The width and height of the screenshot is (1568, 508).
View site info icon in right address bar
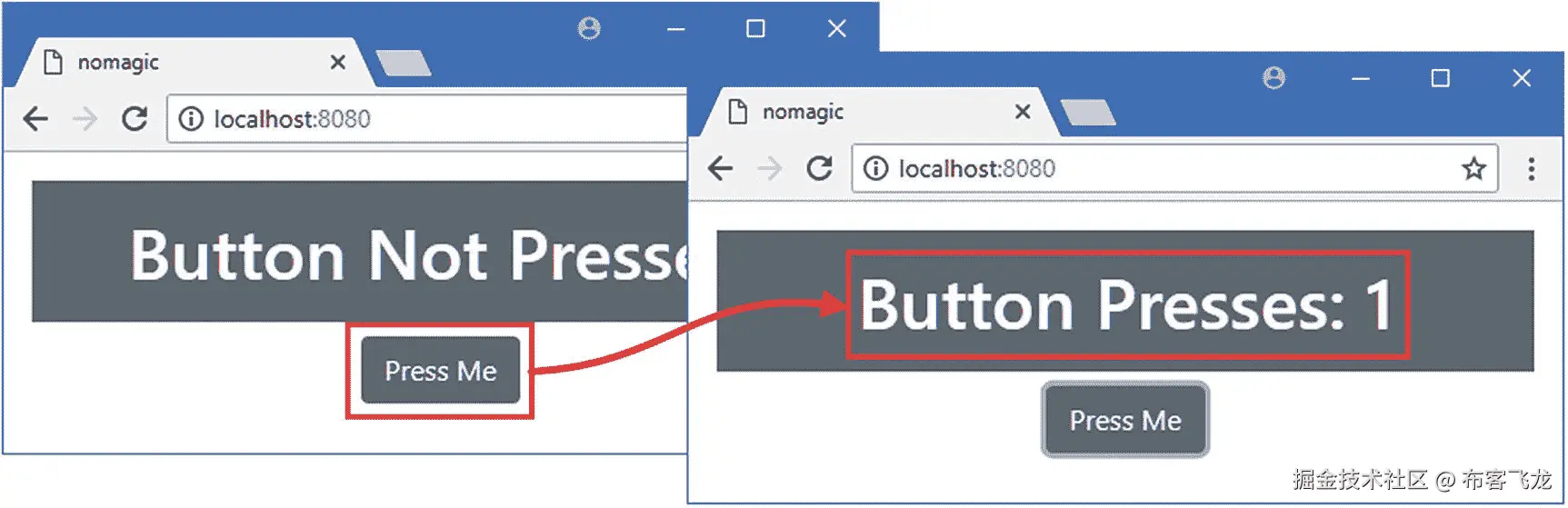point(875,168)
